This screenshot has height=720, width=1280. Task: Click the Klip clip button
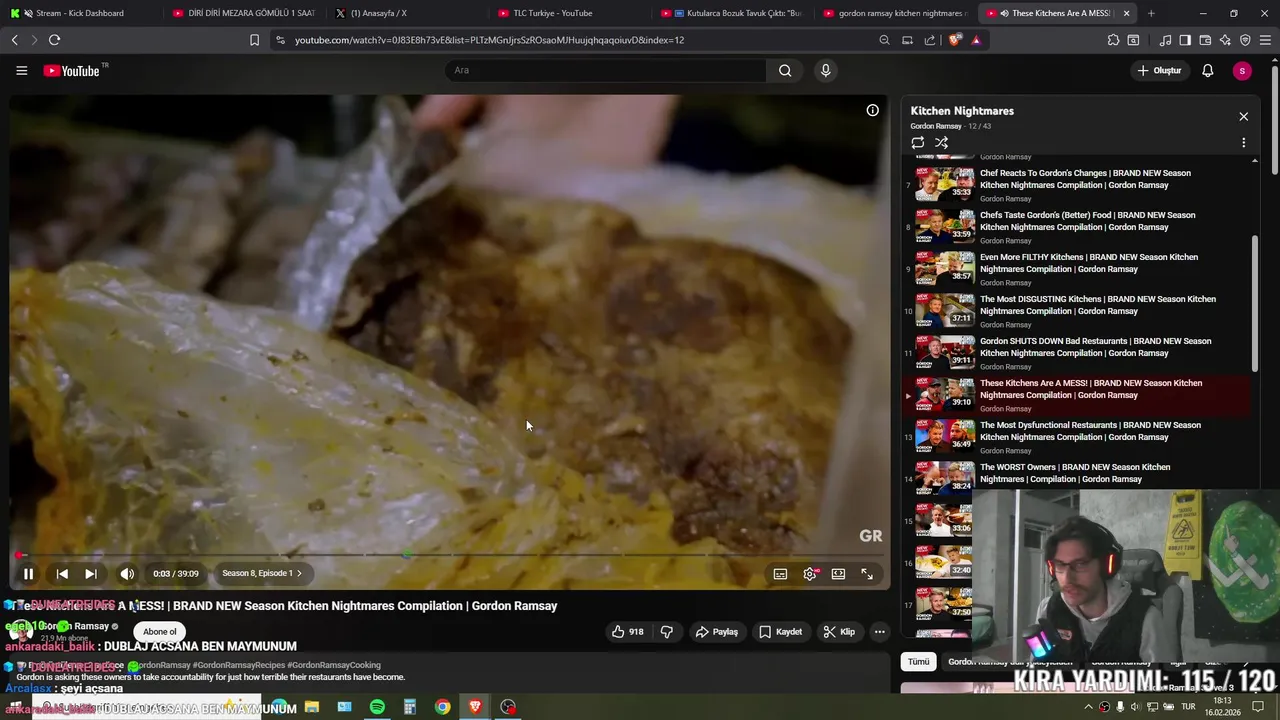(839, 632)
